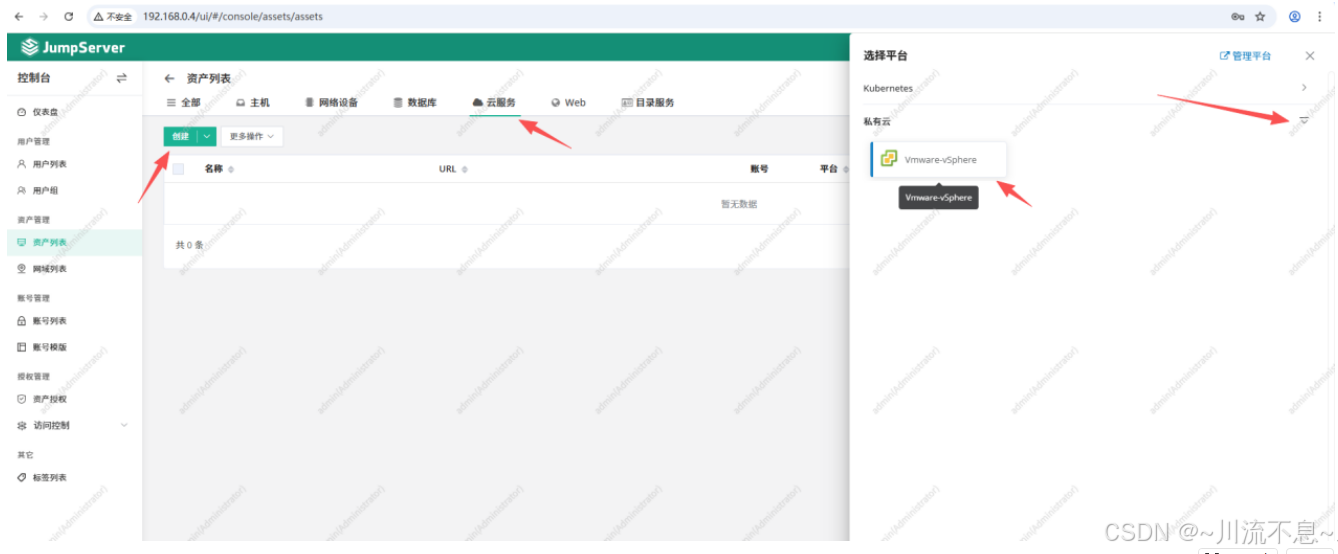Reload the page with the refresh icon
This screenshot has height=554, width=1338.
pyautogui.click(x=69, y=17)
